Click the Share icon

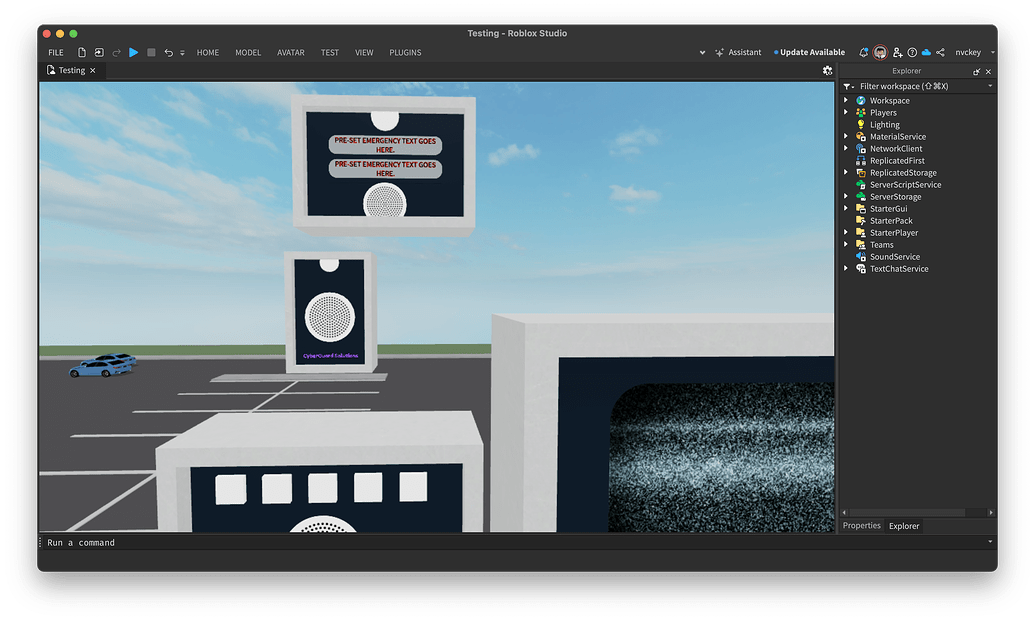[941, 52]
